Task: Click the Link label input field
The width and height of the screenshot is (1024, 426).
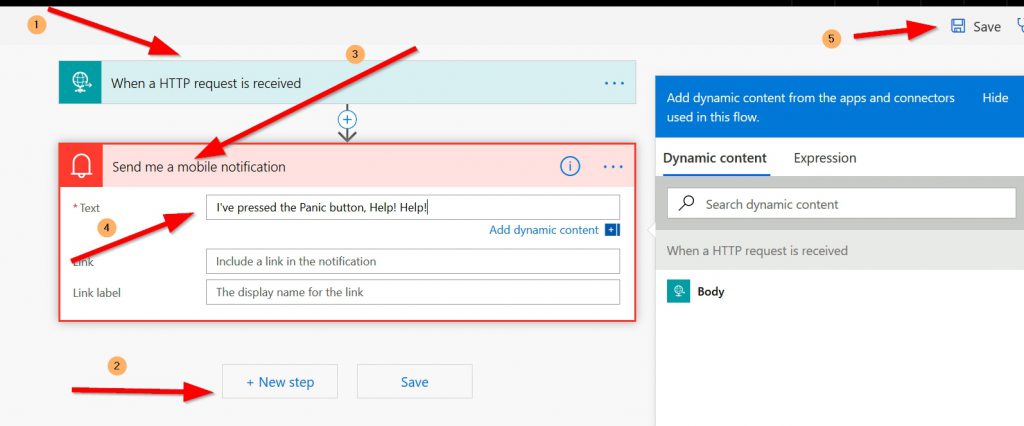Action: click(x=412, y=292)
